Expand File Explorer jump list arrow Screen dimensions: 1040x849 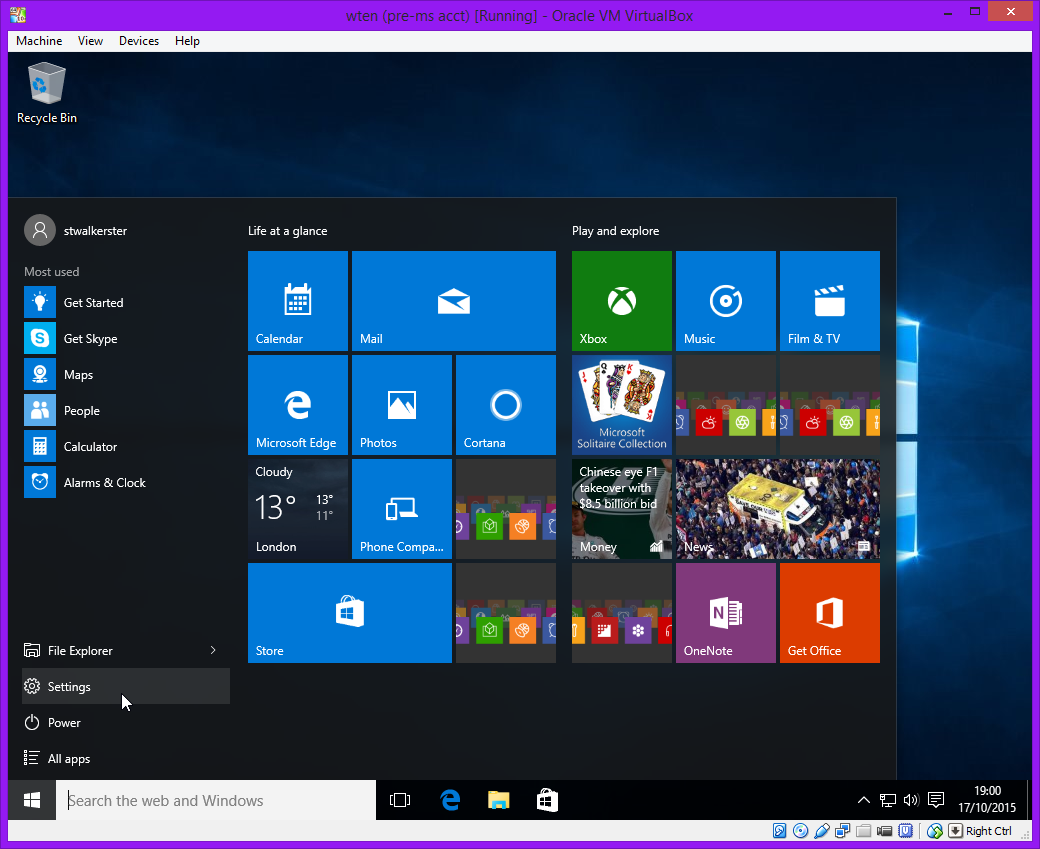click(x=213, y=651)
